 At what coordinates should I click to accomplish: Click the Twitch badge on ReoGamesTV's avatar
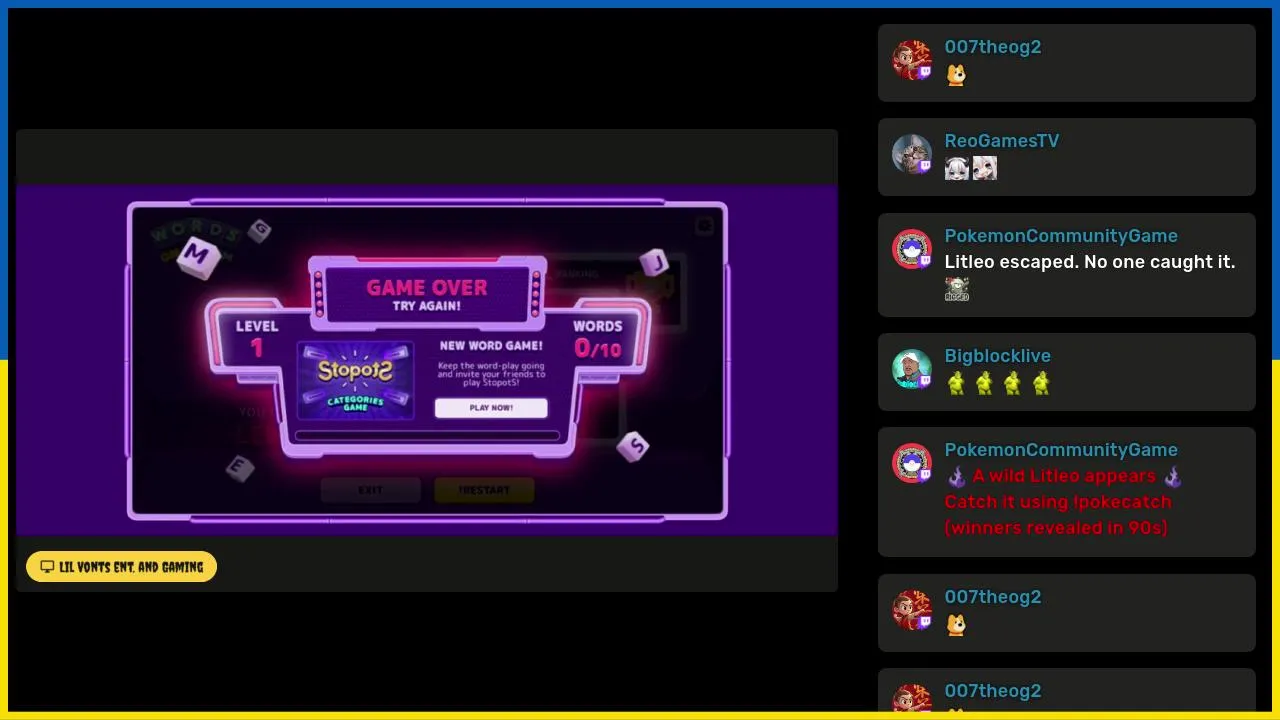pyautogui.click(x=925, y=166)
